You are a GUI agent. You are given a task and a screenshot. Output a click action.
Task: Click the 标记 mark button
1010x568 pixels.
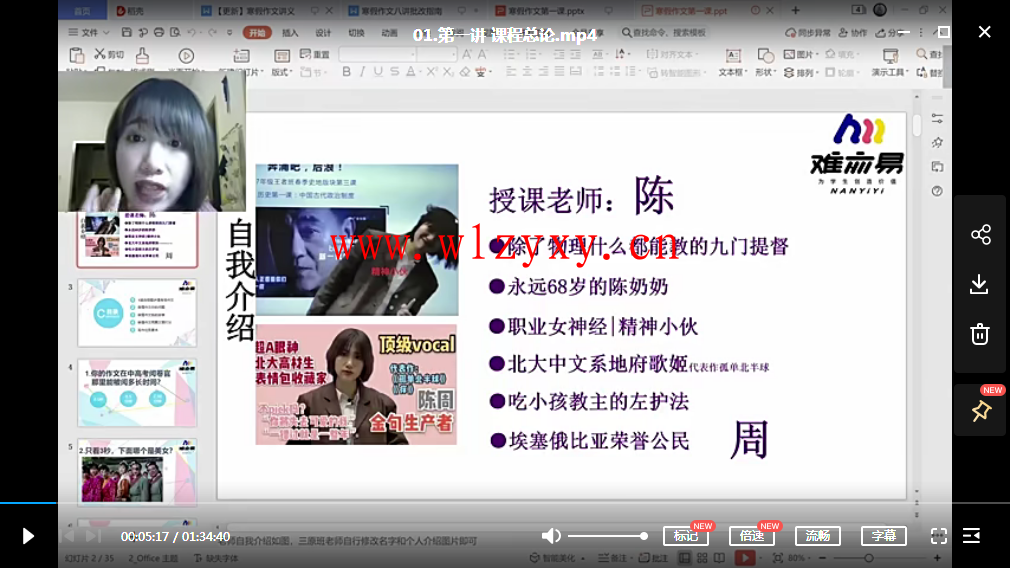click(x=686, y=536)
